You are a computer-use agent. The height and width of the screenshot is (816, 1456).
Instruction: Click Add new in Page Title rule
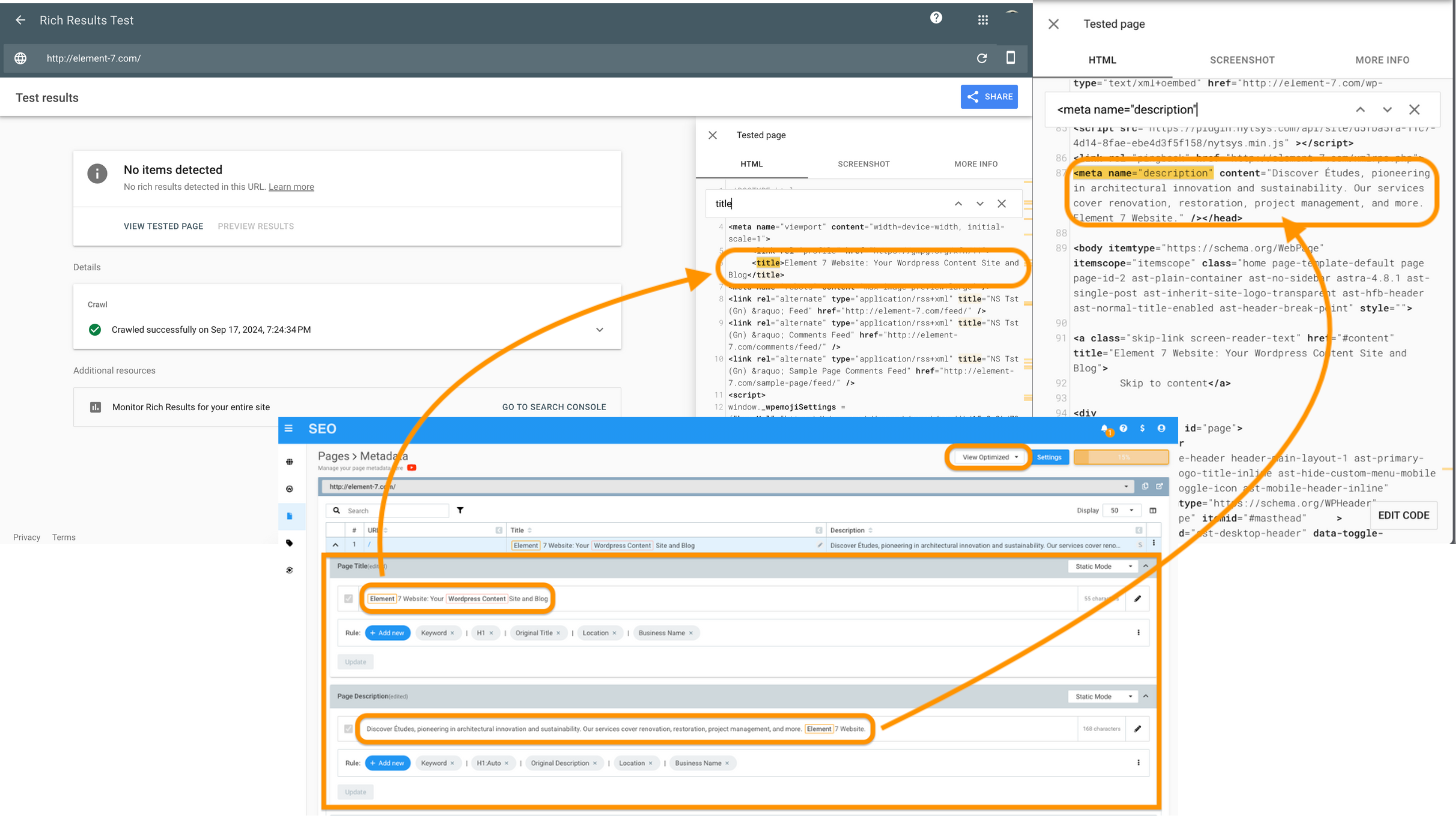tap(388, 633)
